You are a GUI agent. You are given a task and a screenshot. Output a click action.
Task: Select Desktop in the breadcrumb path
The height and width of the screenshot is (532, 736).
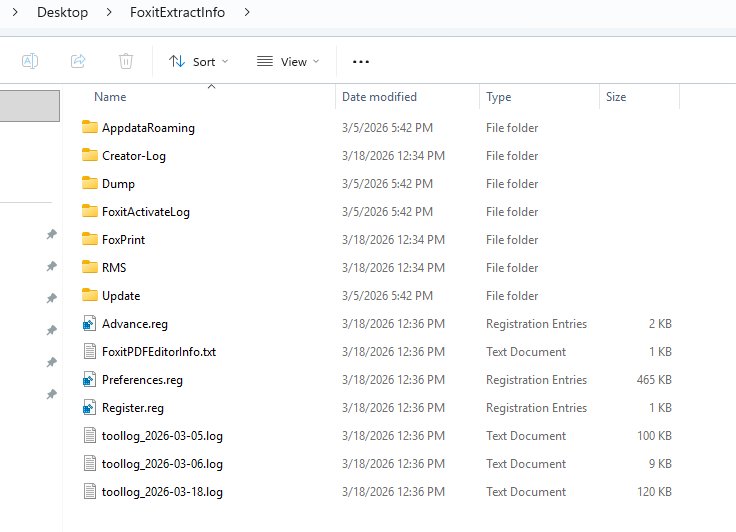point(62,12)
